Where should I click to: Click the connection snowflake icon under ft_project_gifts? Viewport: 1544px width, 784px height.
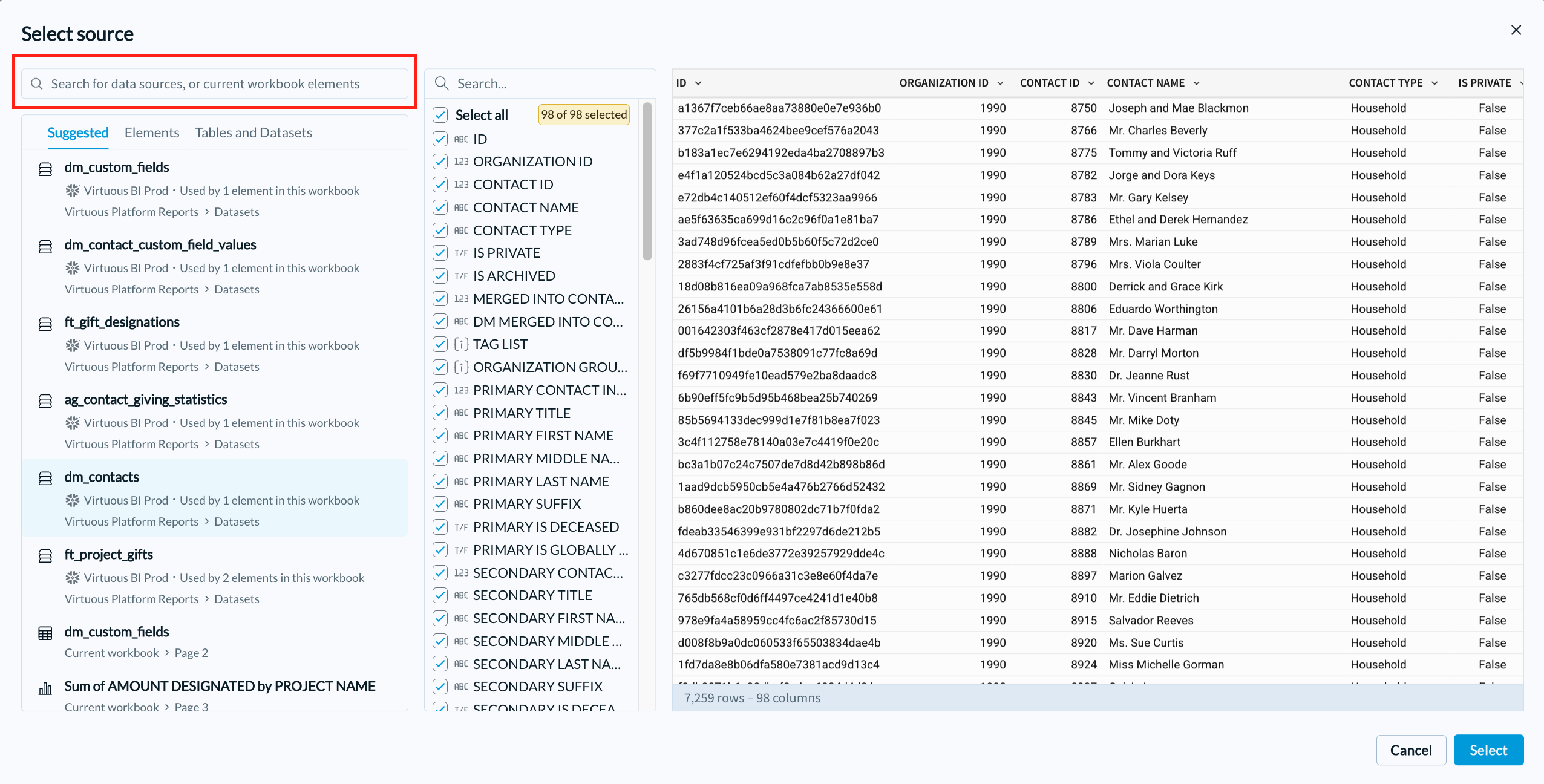[73, 578]
